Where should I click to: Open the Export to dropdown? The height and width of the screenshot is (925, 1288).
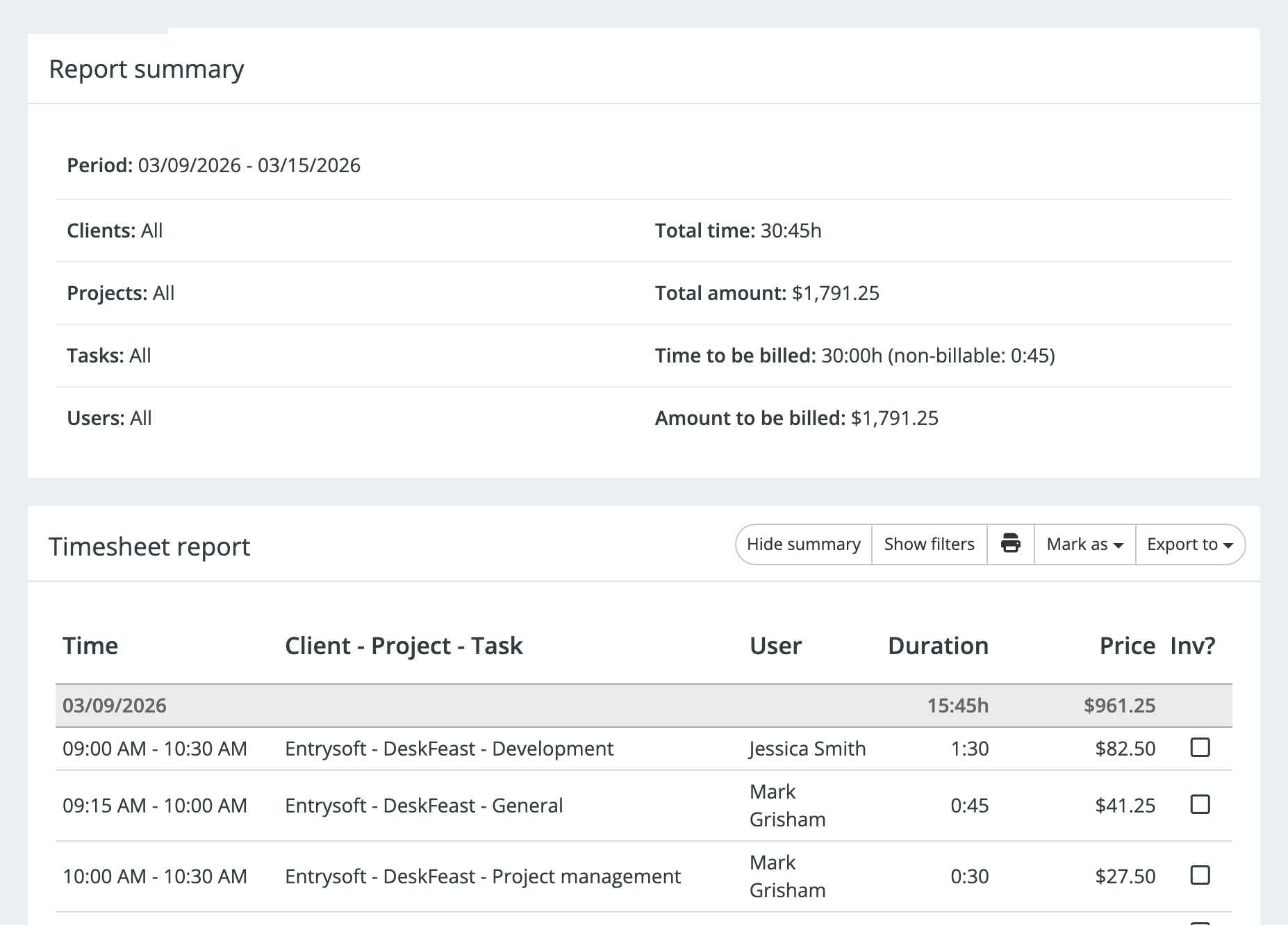coord(1190,544)
